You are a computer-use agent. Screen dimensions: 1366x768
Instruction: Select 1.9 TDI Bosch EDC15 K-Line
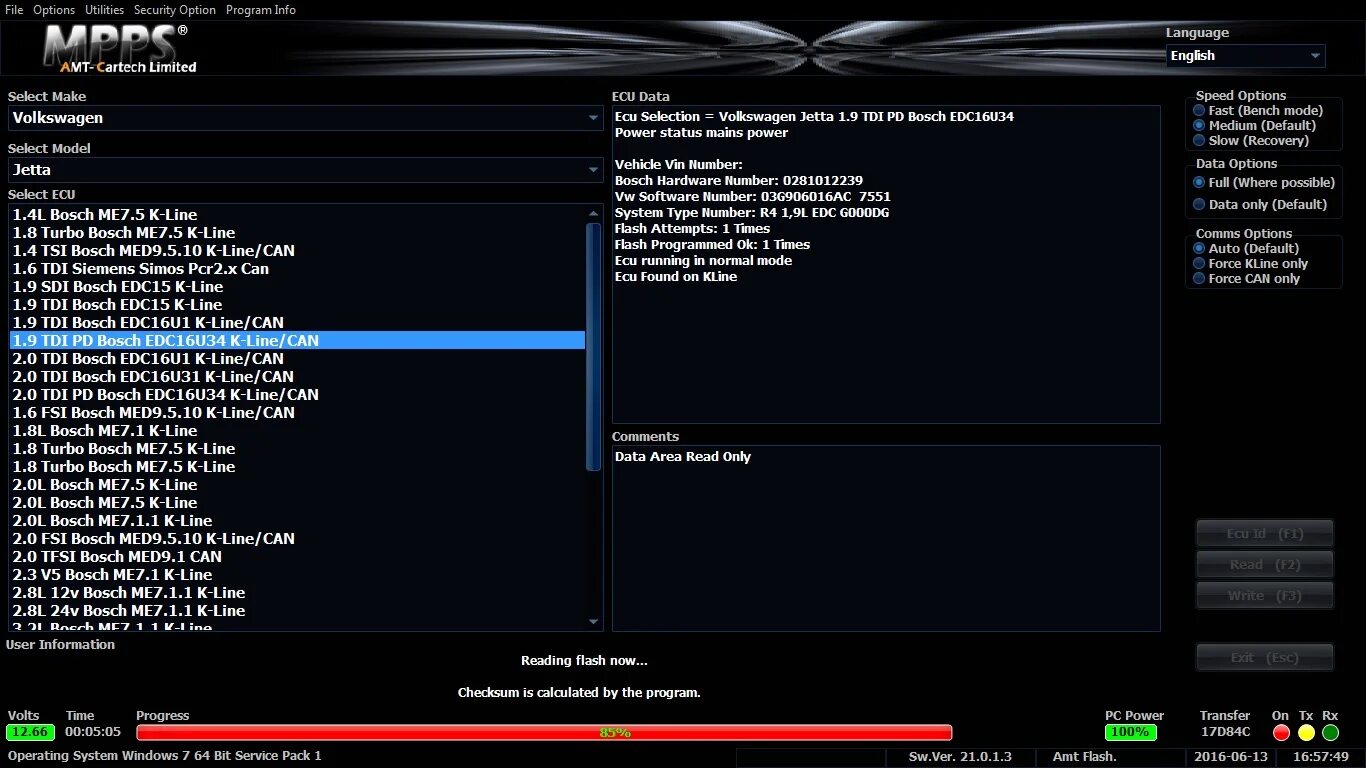(297, 305)
